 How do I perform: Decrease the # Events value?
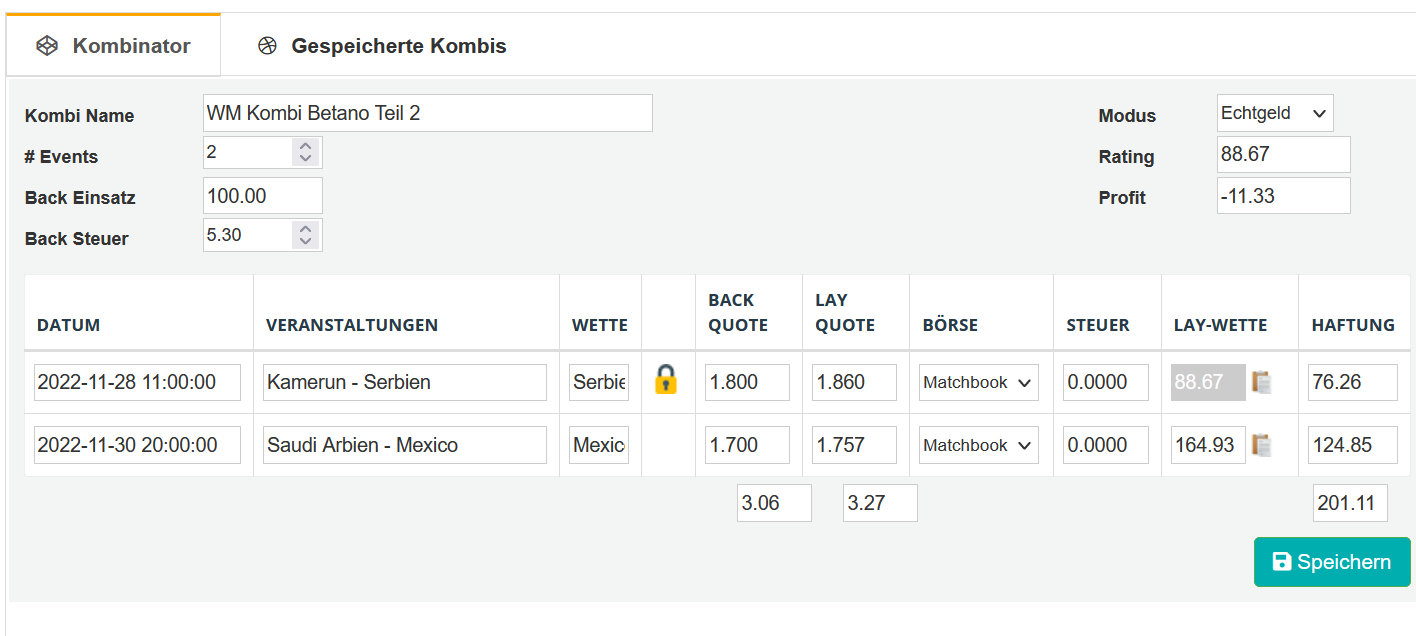point(306,159)
